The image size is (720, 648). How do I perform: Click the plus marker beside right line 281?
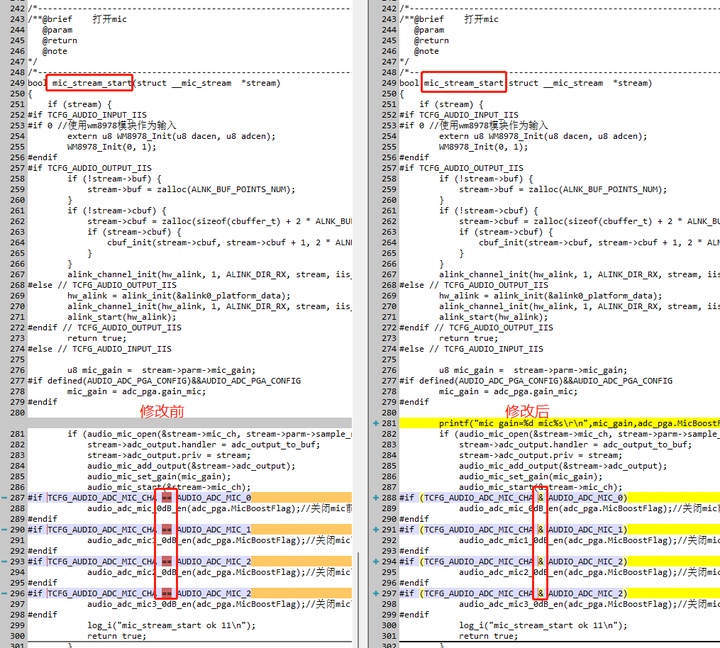pos(376,423)
